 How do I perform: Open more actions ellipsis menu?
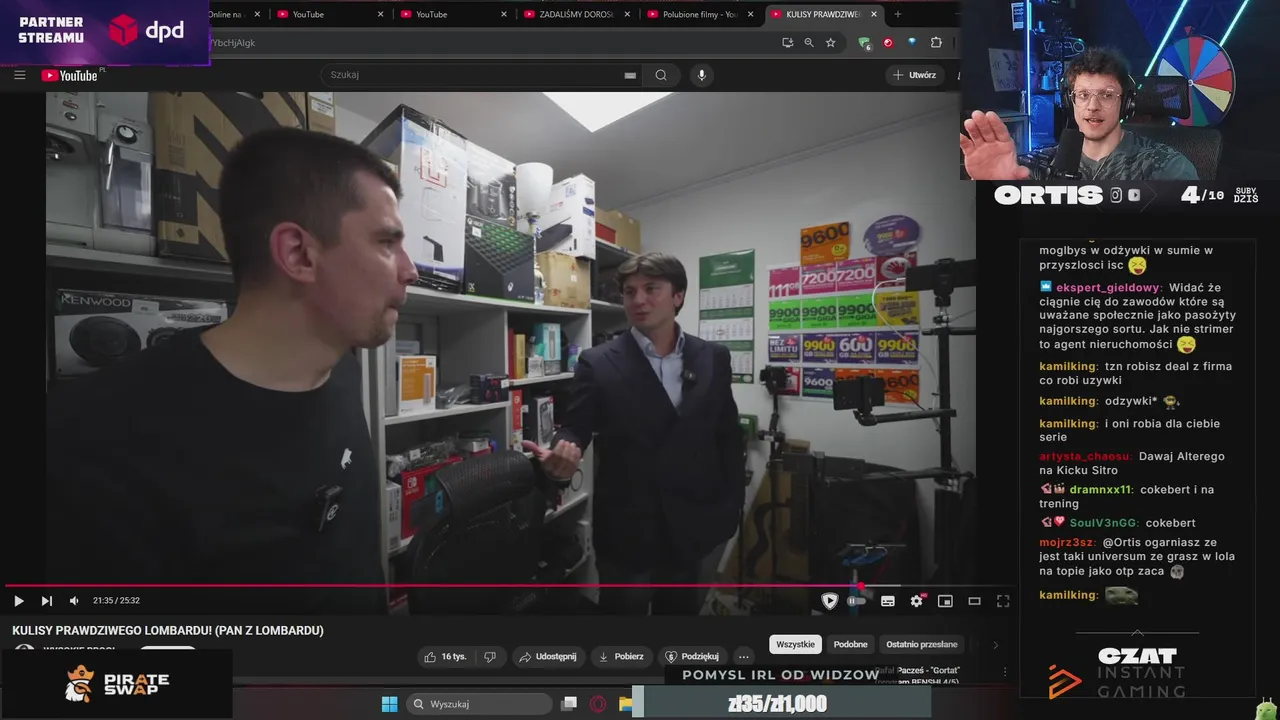743,656
